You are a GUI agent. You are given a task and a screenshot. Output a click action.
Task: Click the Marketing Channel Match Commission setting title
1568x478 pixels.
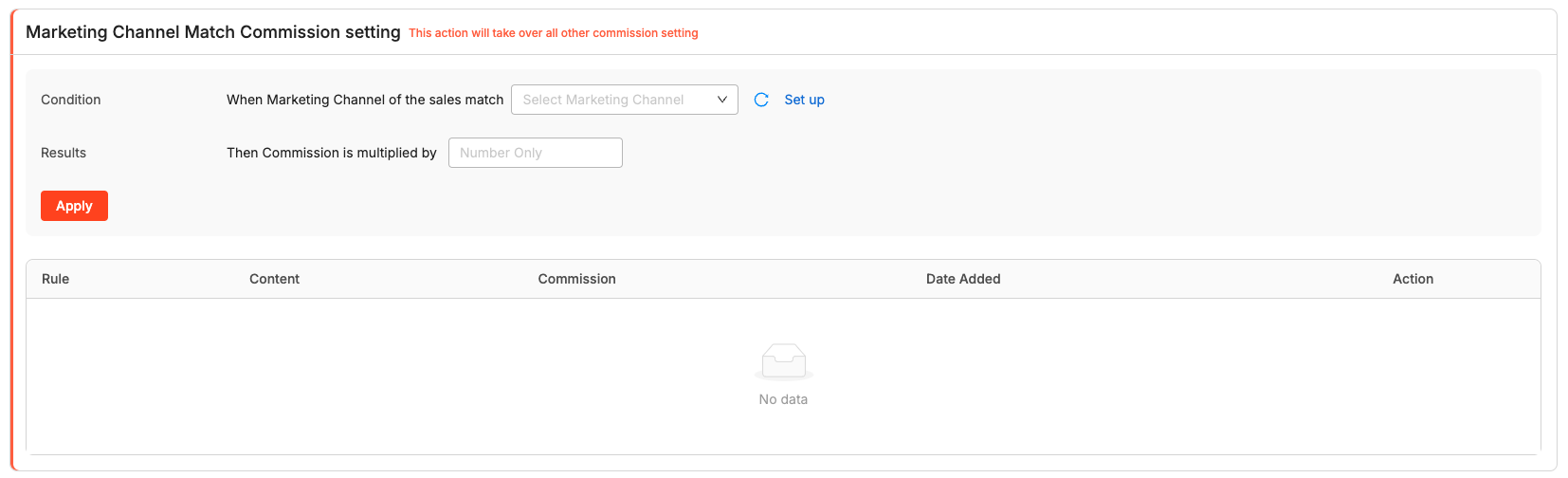(x=213, y=32)
